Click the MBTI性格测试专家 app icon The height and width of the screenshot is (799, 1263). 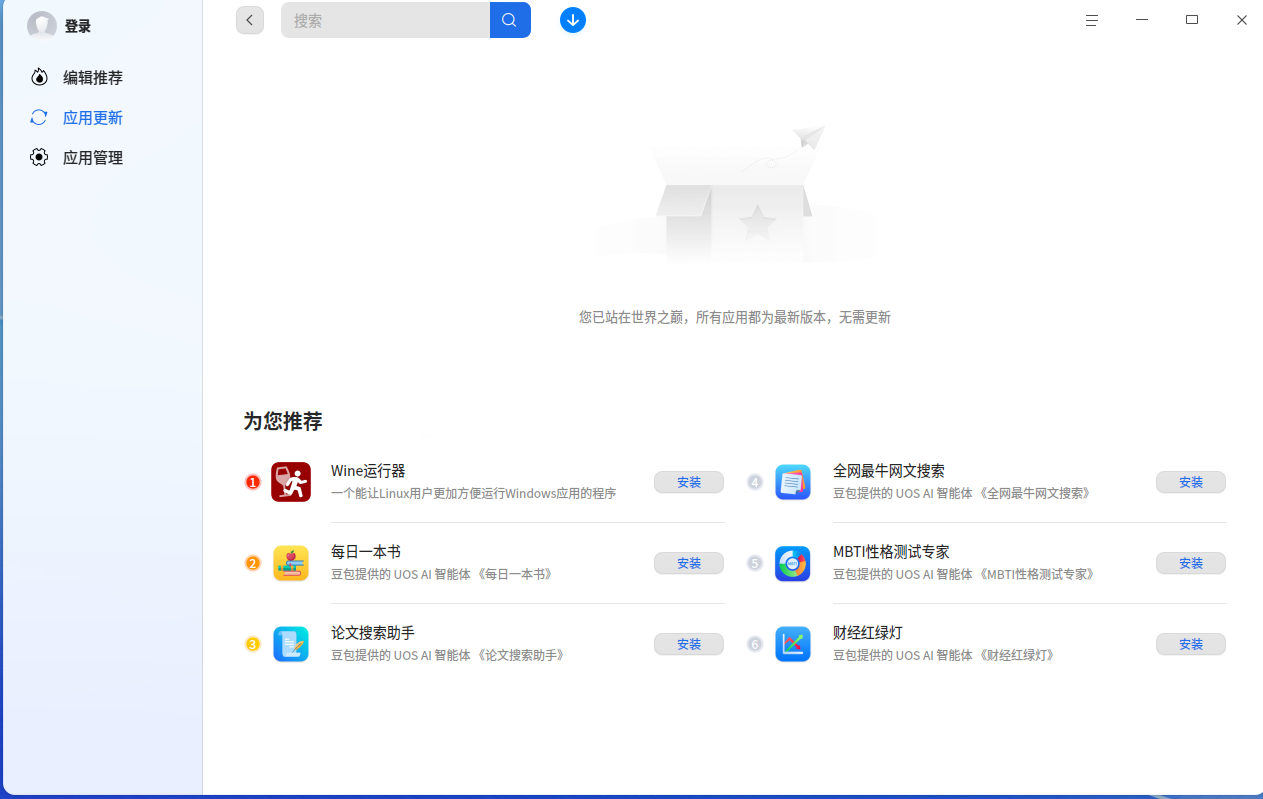(793, 563)
